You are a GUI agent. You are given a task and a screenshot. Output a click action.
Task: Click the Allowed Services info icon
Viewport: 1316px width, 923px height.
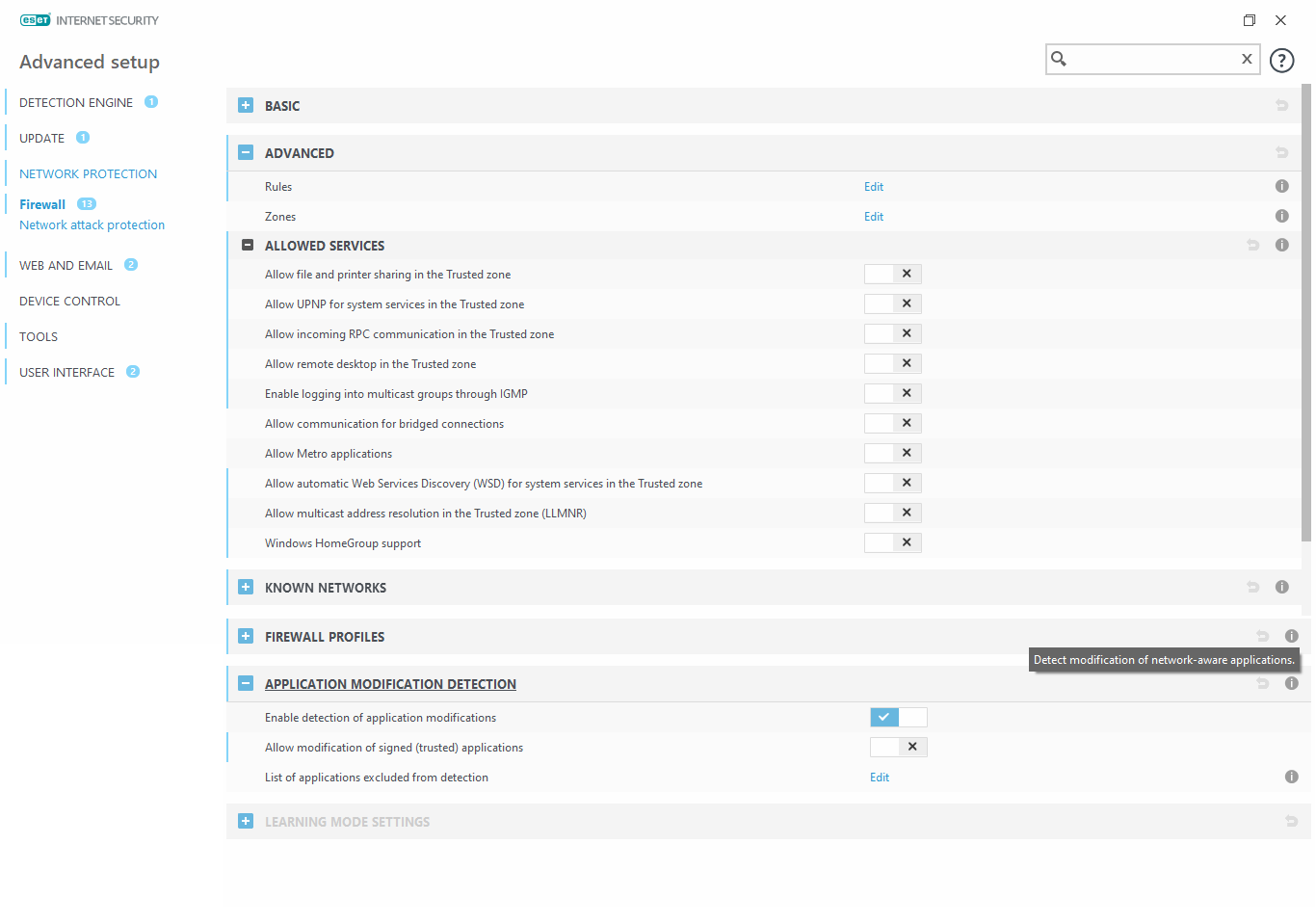[1281, 245]
